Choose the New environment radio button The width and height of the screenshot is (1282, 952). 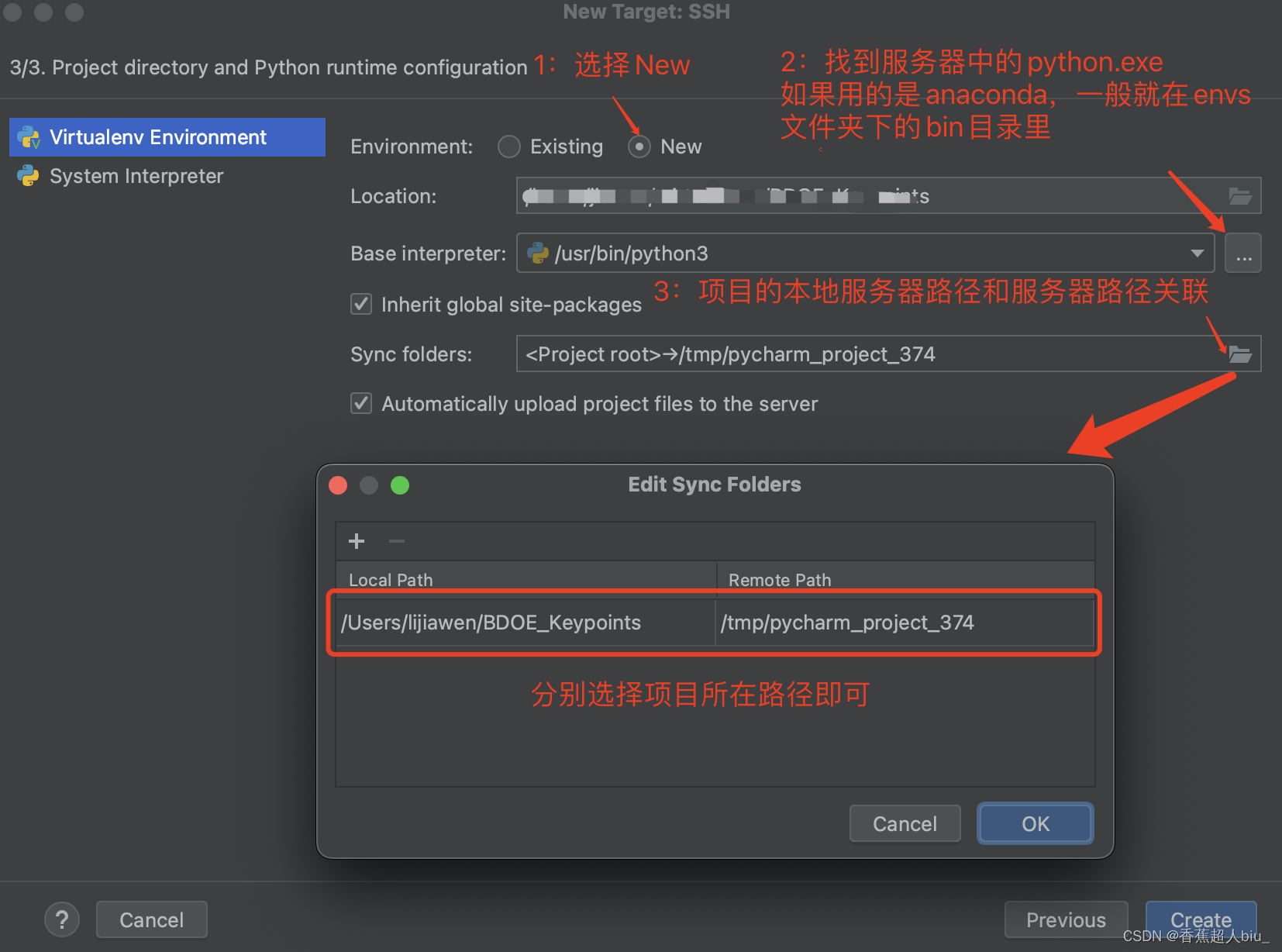639,147
